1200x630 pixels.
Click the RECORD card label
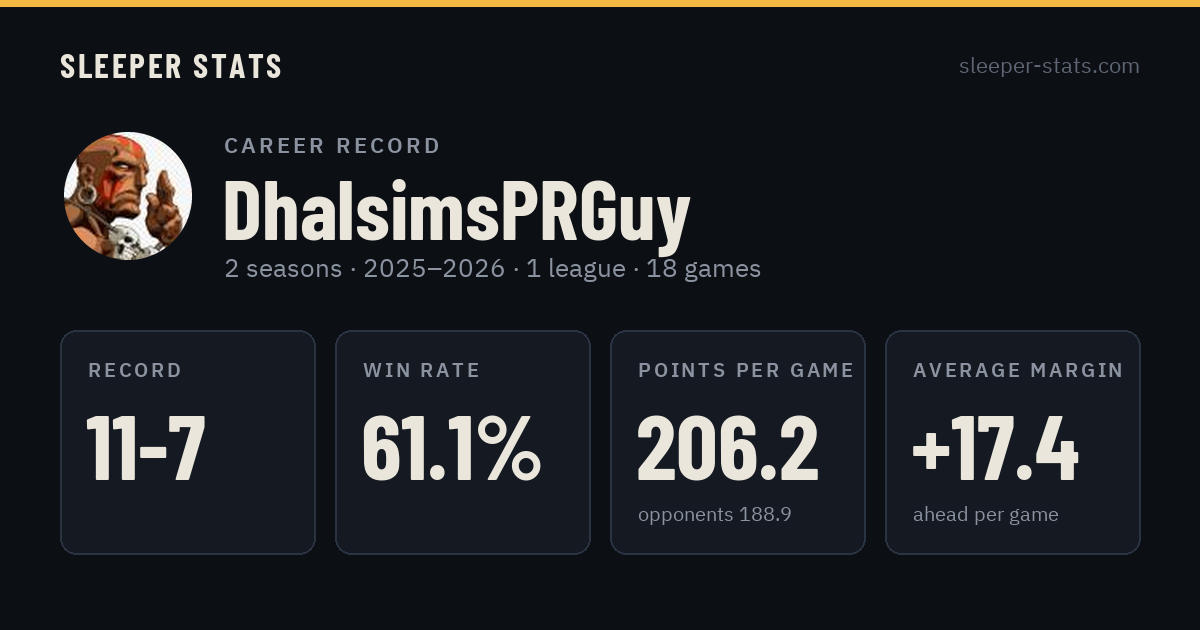click(135, 371)
